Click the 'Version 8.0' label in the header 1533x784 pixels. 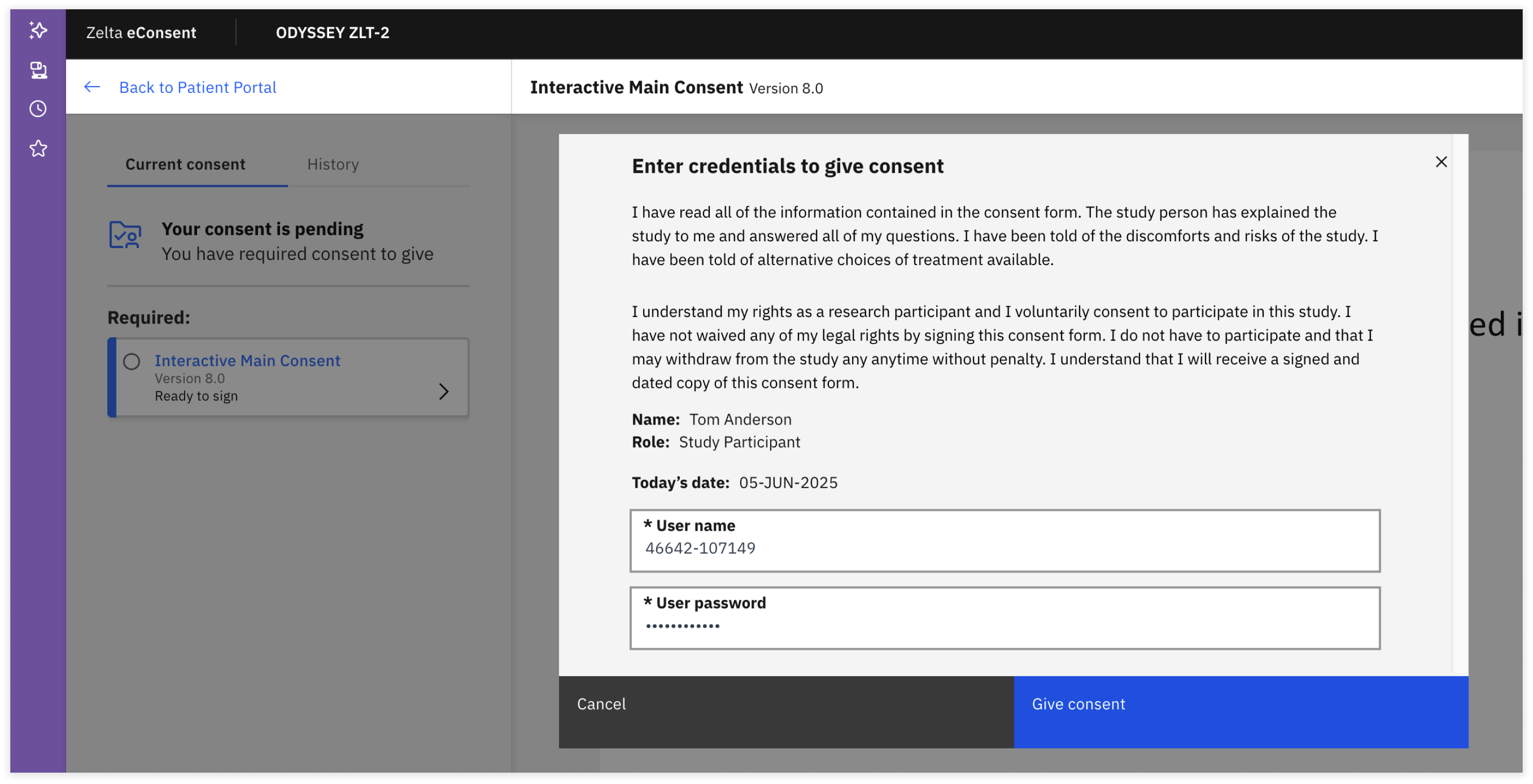click(x=786, y=88)
